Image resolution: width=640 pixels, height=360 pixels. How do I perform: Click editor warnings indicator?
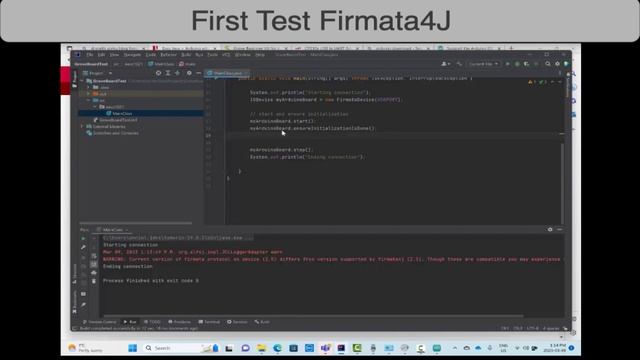click(538, 82)
